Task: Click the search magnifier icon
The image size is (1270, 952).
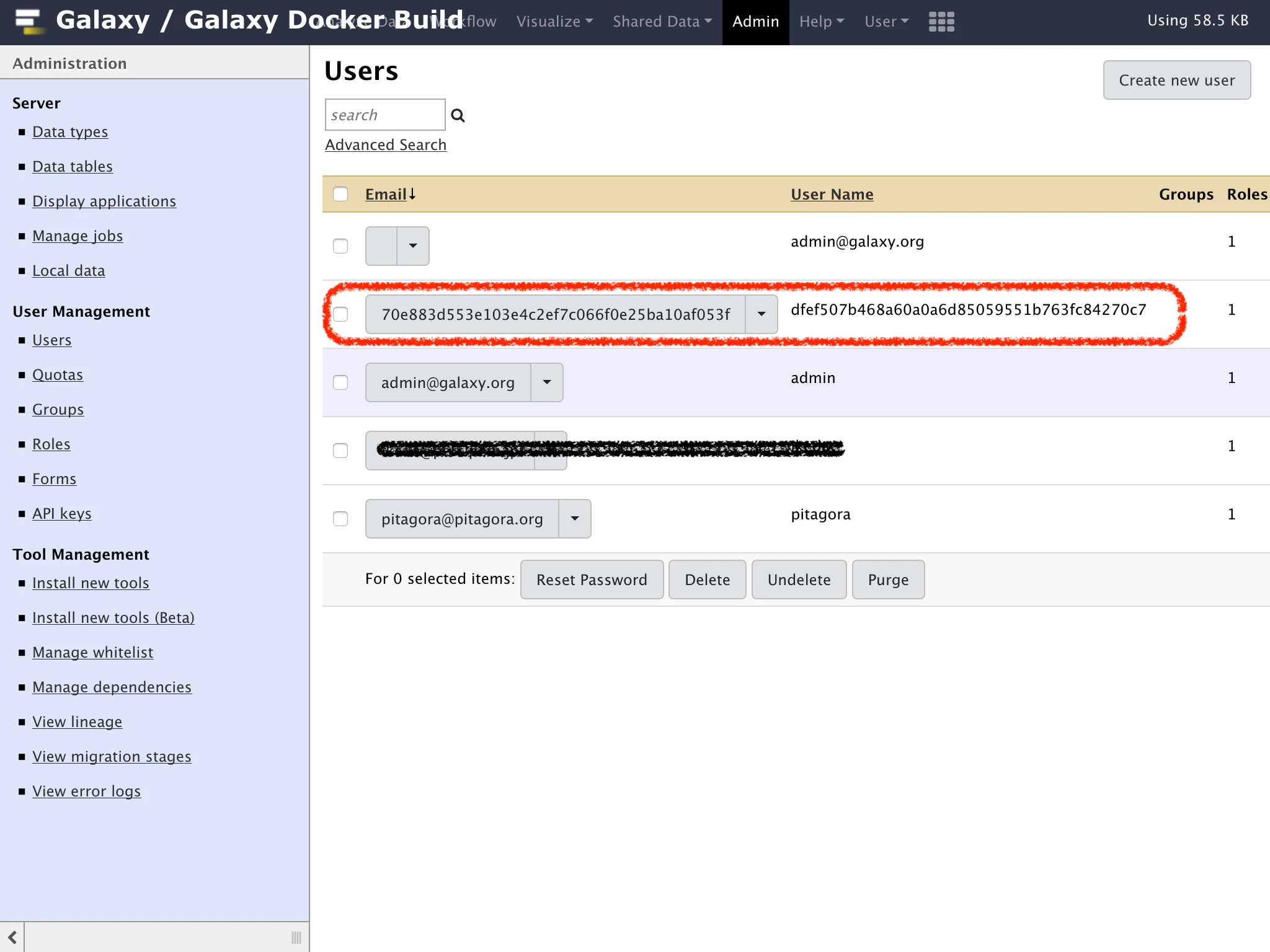Action: pos(458,115)
